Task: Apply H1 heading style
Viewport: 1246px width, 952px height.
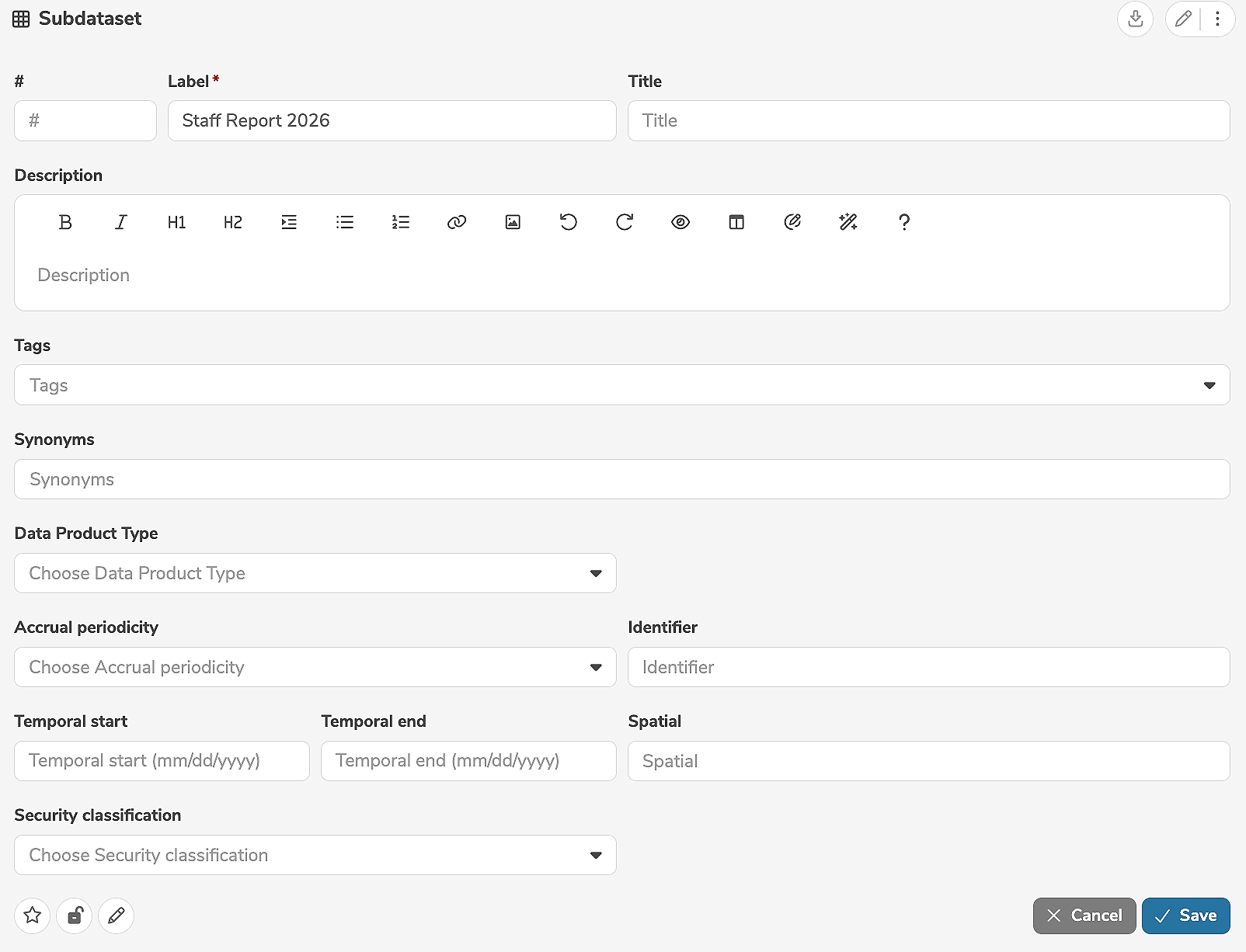Action: pyautogui.click(x=177, y=222)
